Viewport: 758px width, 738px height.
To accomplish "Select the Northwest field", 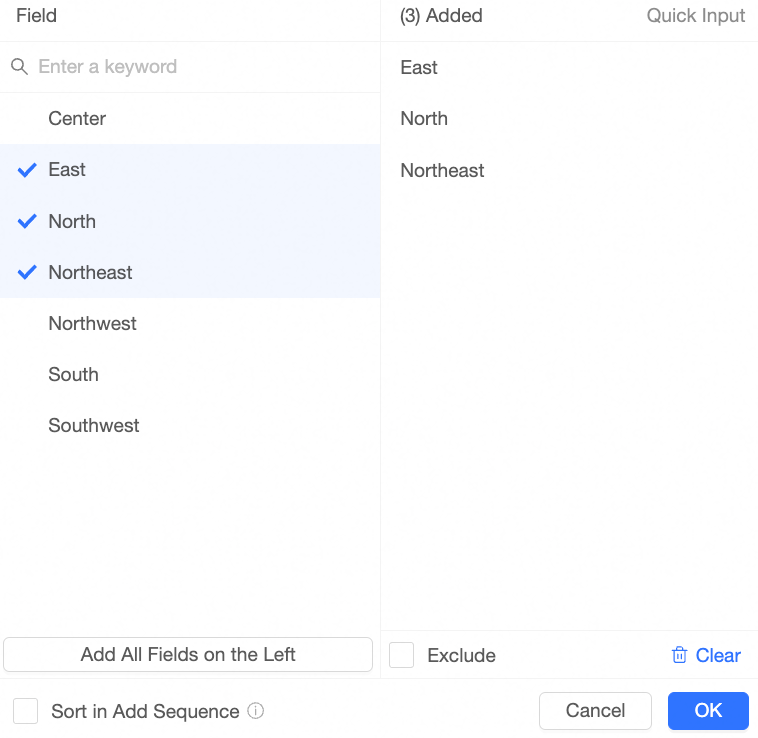I will pyautogui.click(x=92, y=323).
